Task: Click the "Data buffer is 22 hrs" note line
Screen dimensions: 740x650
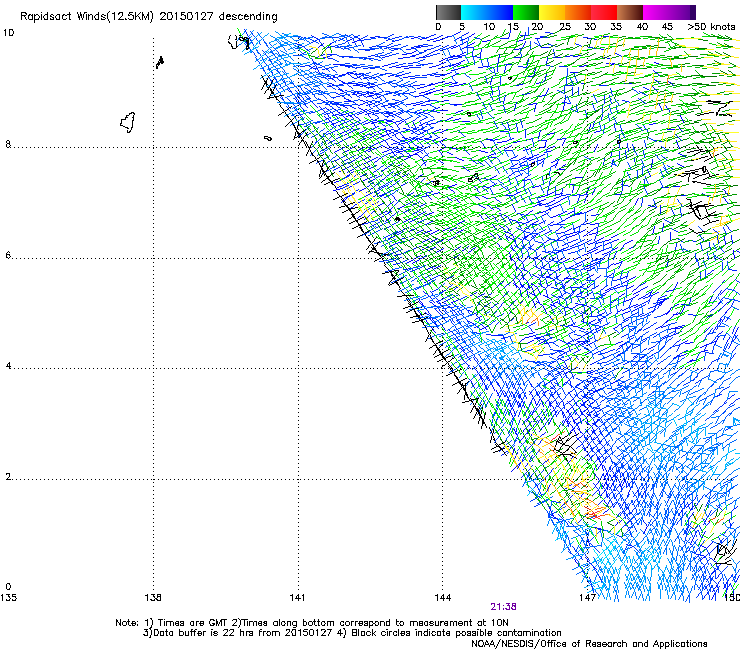Action: pyautogui.click(x=352, y=633)
